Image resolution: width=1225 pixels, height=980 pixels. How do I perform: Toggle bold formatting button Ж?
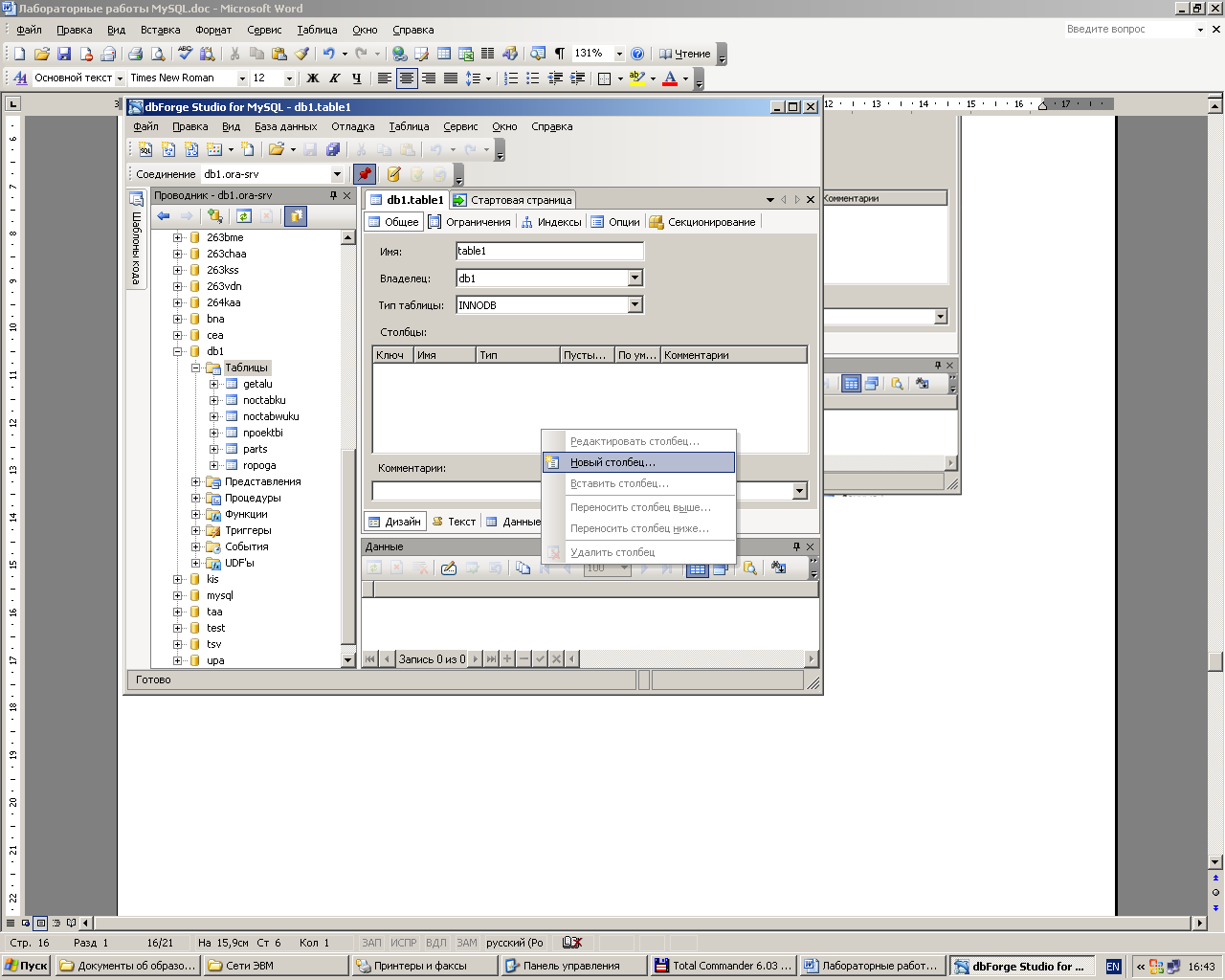312,78
